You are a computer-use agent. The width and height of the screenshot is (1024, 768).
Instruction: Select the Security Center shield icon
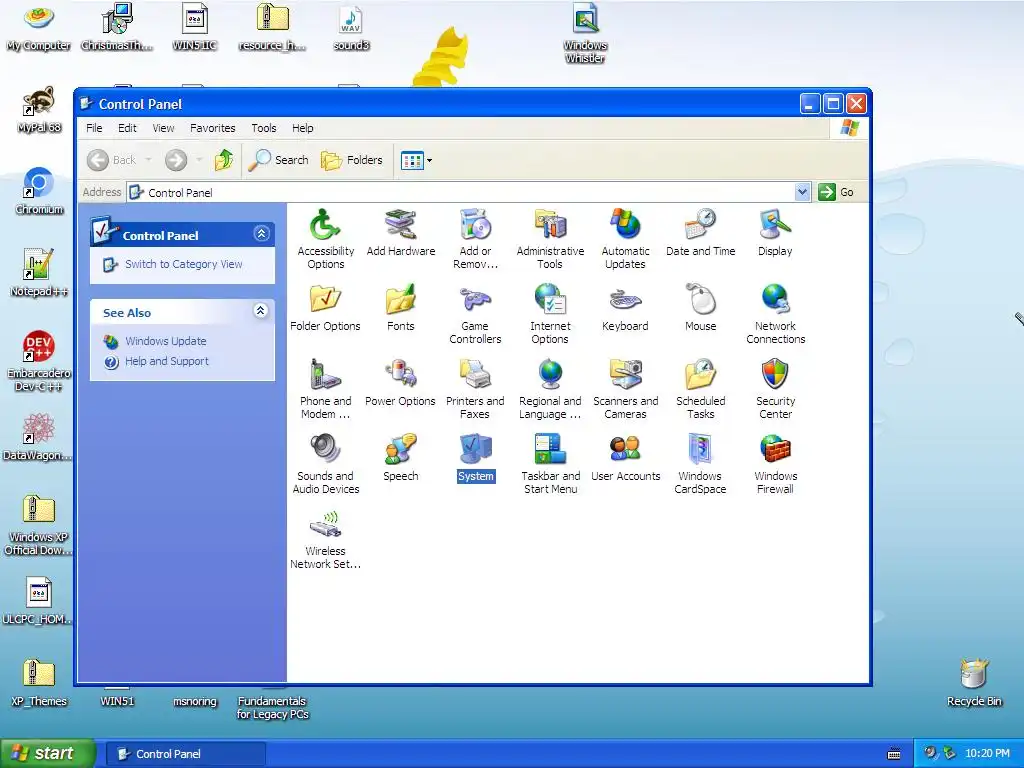tap(775, 376)
